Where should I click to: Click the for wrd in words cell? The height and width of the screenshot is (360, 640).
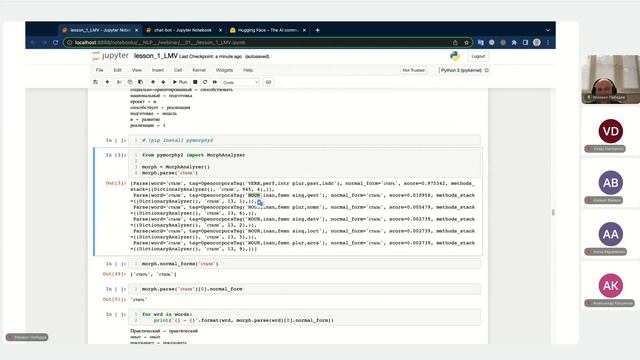304,317
